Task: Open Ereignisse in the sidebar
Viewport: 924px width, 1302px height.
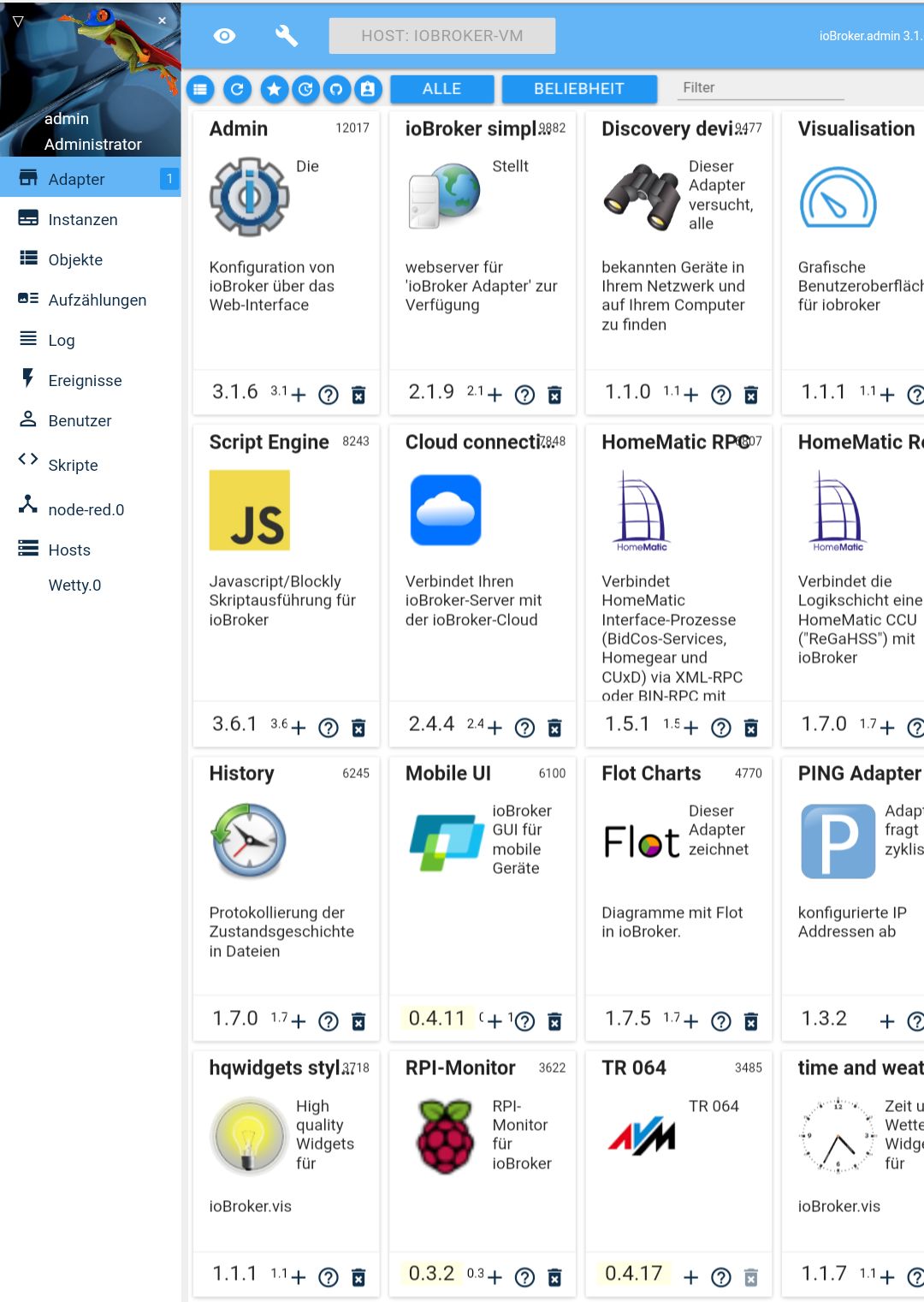Action: coord(91,380)
